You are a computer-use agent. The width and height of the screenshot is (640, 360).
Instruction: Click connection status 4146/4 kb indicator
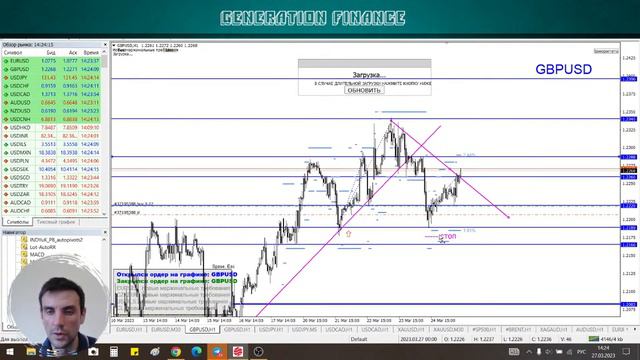click(605, 339)
